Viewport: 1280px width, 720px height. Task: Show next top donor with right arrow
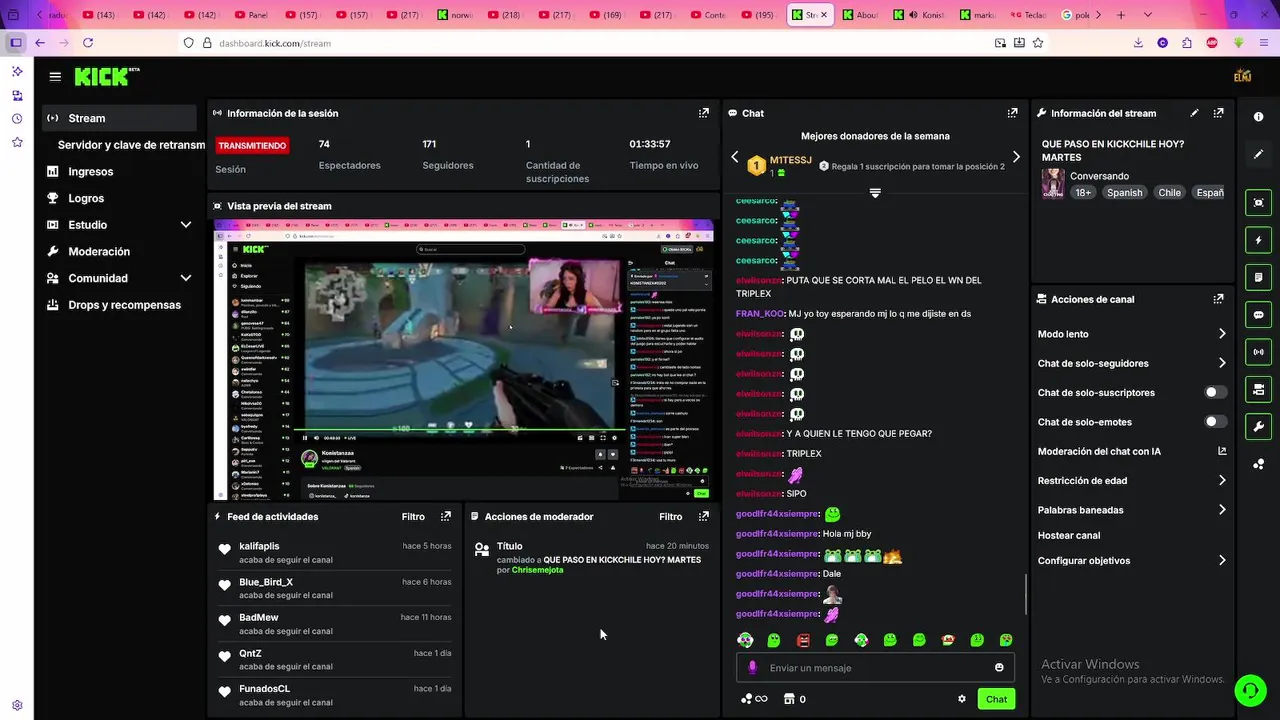pyautogui.click(x=1016, y=157)
